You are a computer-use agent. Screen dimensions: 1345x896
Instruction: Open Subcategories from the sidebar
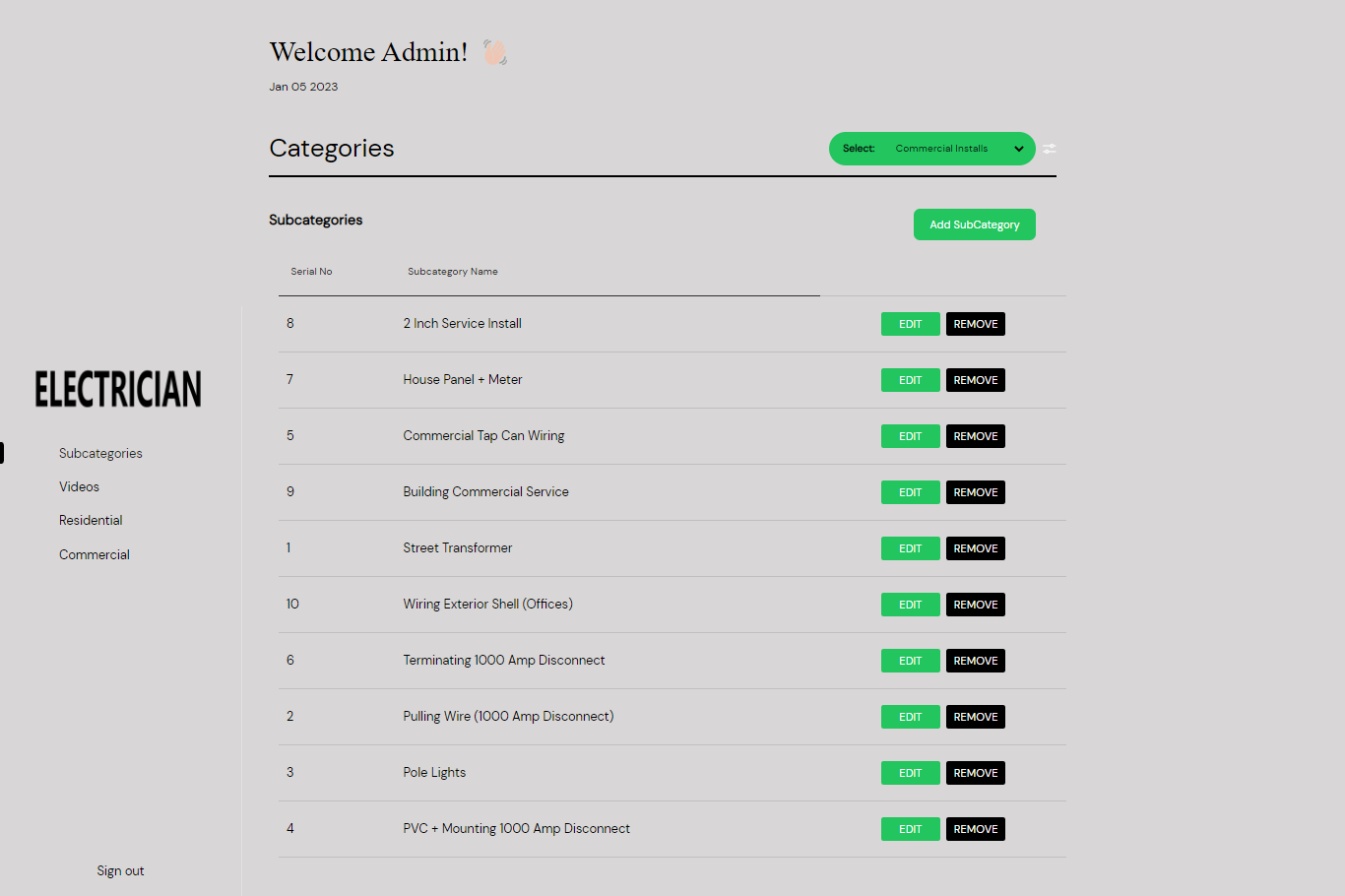100,452
